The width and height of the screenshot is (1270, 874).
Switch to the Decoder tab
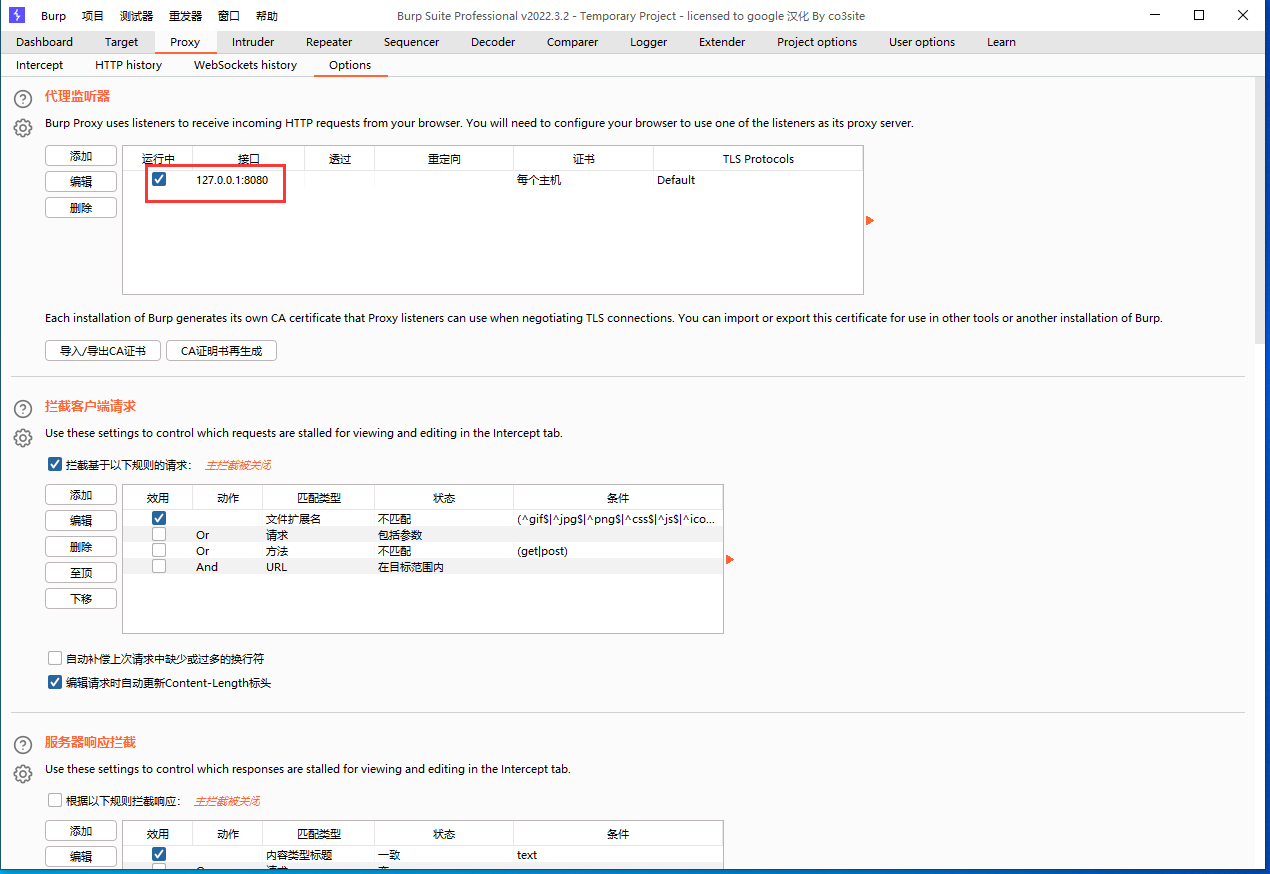coord(493,42)
